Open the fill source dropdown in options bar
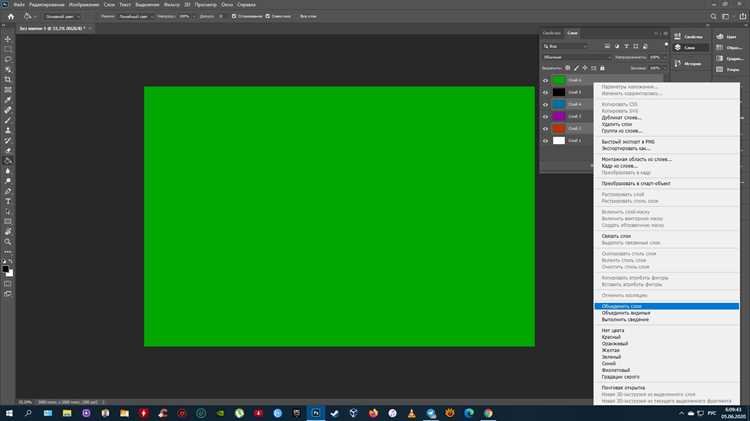 62,16
